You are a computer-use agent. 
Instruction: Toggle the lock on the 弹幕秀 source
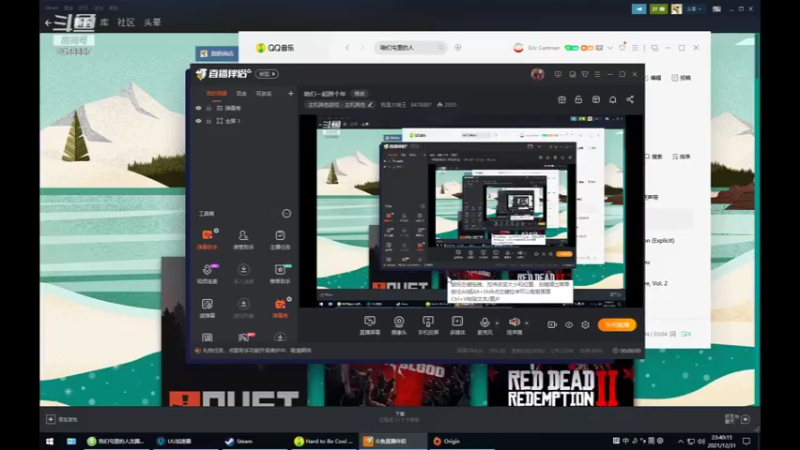(x=209, y=108)
